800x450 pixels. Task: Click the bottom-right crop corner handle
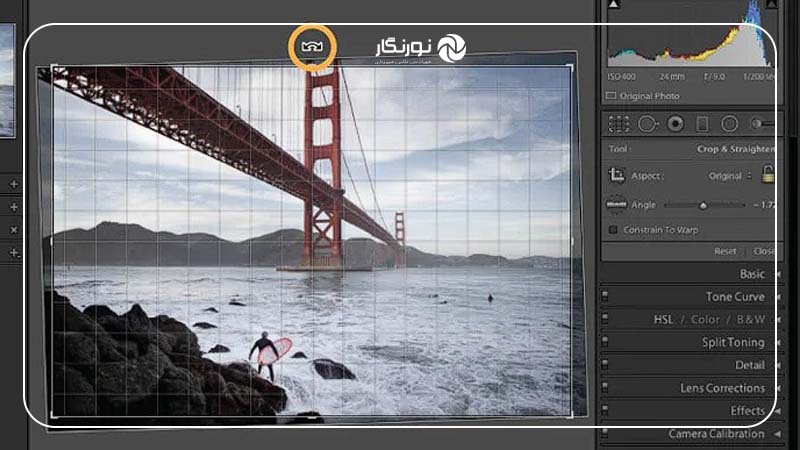pos(571,416)
